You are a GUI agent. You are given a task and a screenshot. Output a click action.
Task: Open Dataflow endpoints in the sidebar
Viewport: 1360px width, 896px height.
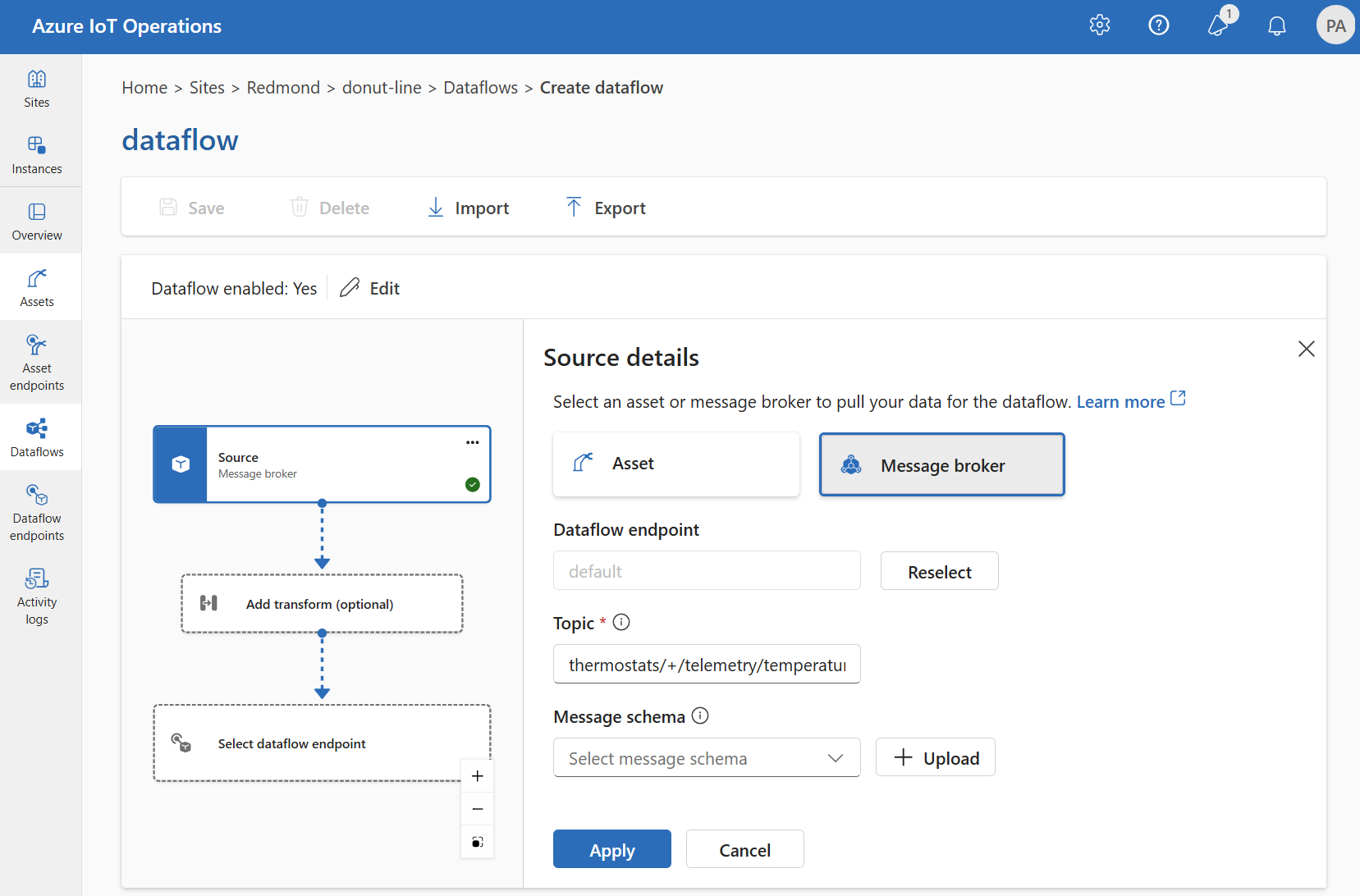click(x=37, y=513)
